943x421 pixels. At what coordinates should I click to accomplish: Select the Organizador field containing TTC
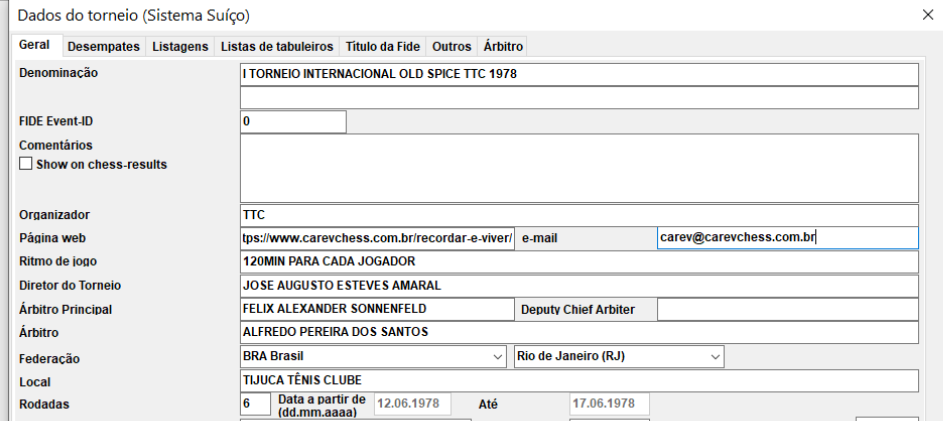[x=578, y=214]
